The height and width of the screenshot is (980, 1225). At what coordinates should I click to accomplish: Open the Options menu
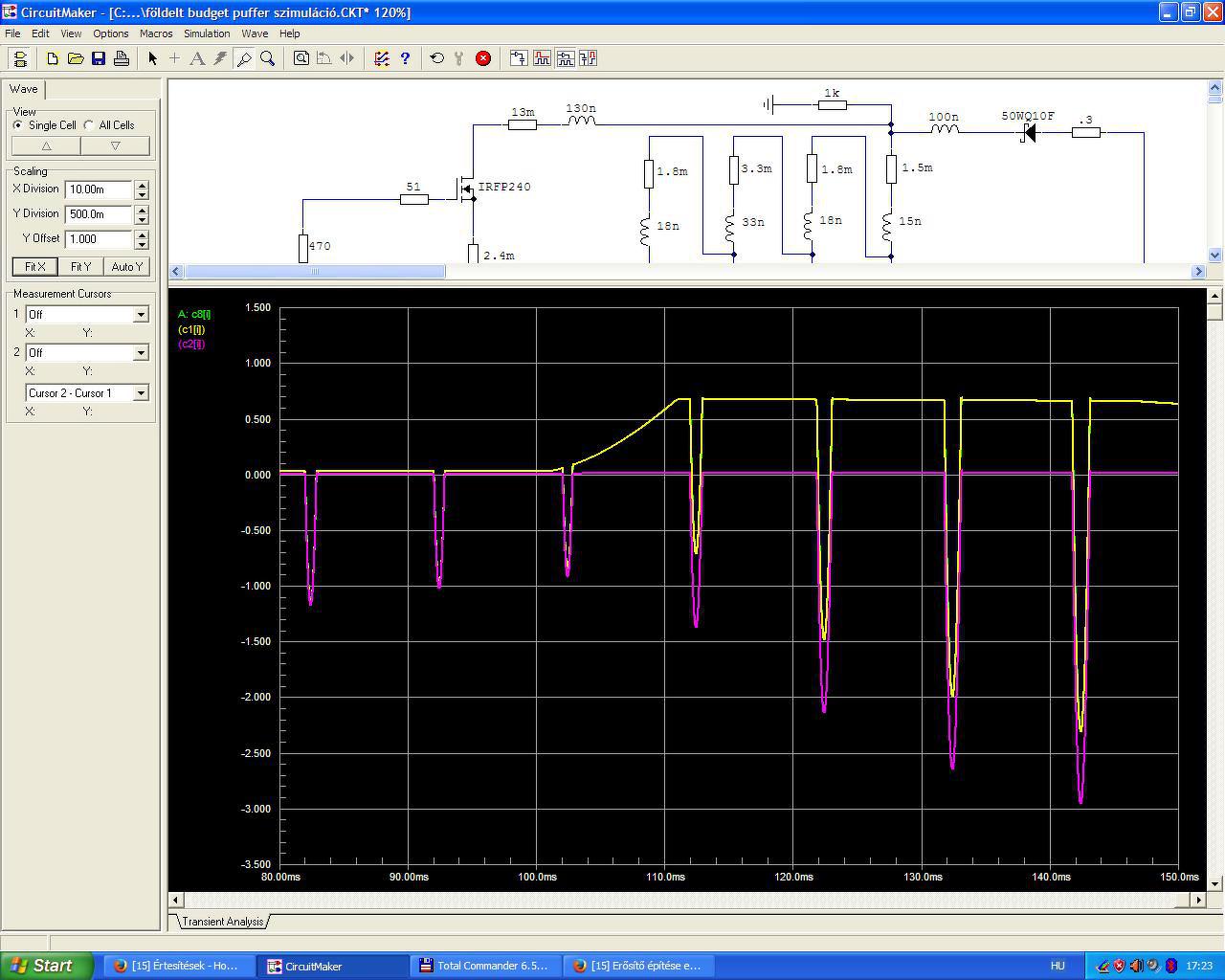(x=111, y=33)
